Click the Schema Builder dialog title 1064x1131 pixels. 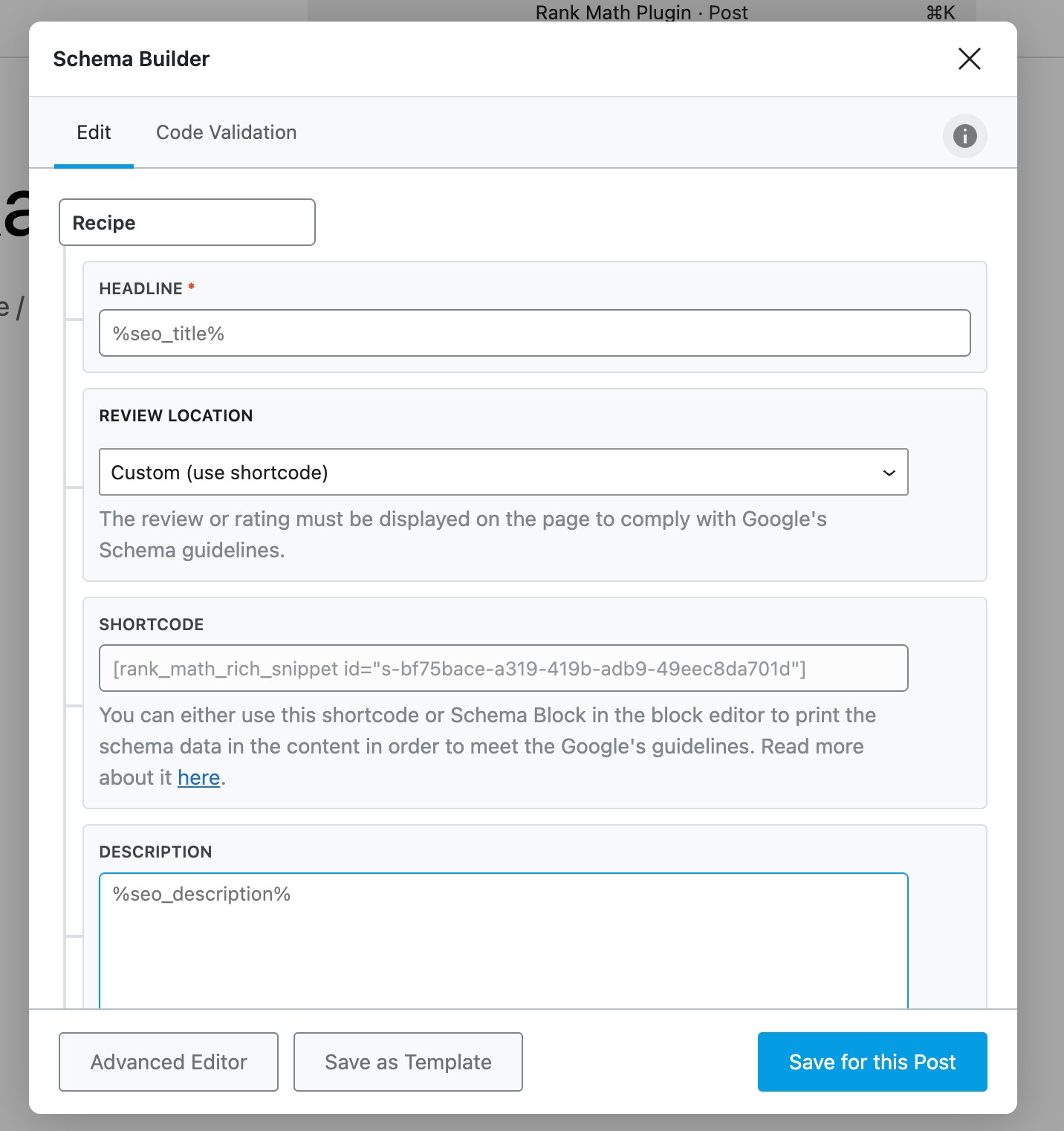pyautogui.click(x=132, y=59)
